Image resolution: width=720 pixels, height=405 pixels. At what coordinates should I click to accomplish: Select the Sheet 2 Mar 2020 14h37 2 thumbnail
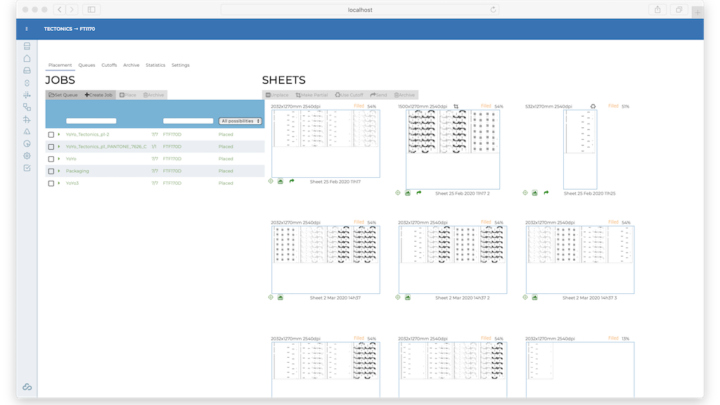453,259
